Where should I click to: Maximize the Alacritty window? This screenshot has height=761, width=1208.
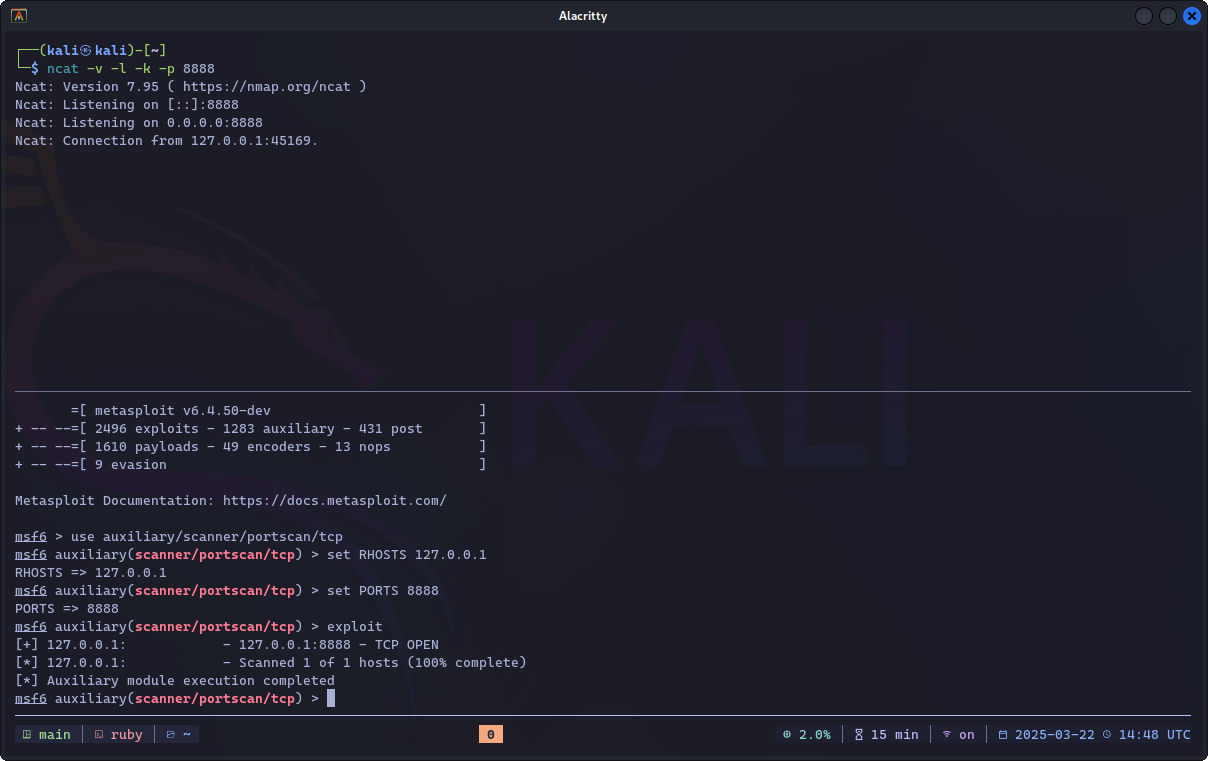tap(1168, 16)
